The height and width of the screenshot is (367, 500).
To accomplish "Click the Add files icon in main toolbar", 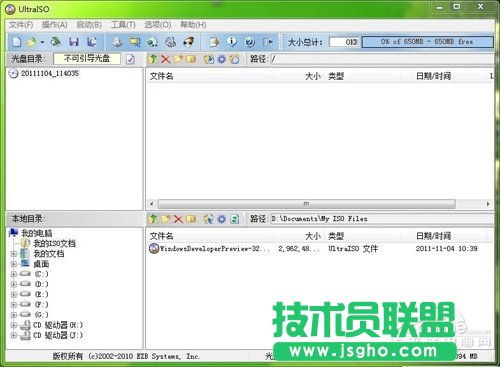I will [x=214, y=42].
